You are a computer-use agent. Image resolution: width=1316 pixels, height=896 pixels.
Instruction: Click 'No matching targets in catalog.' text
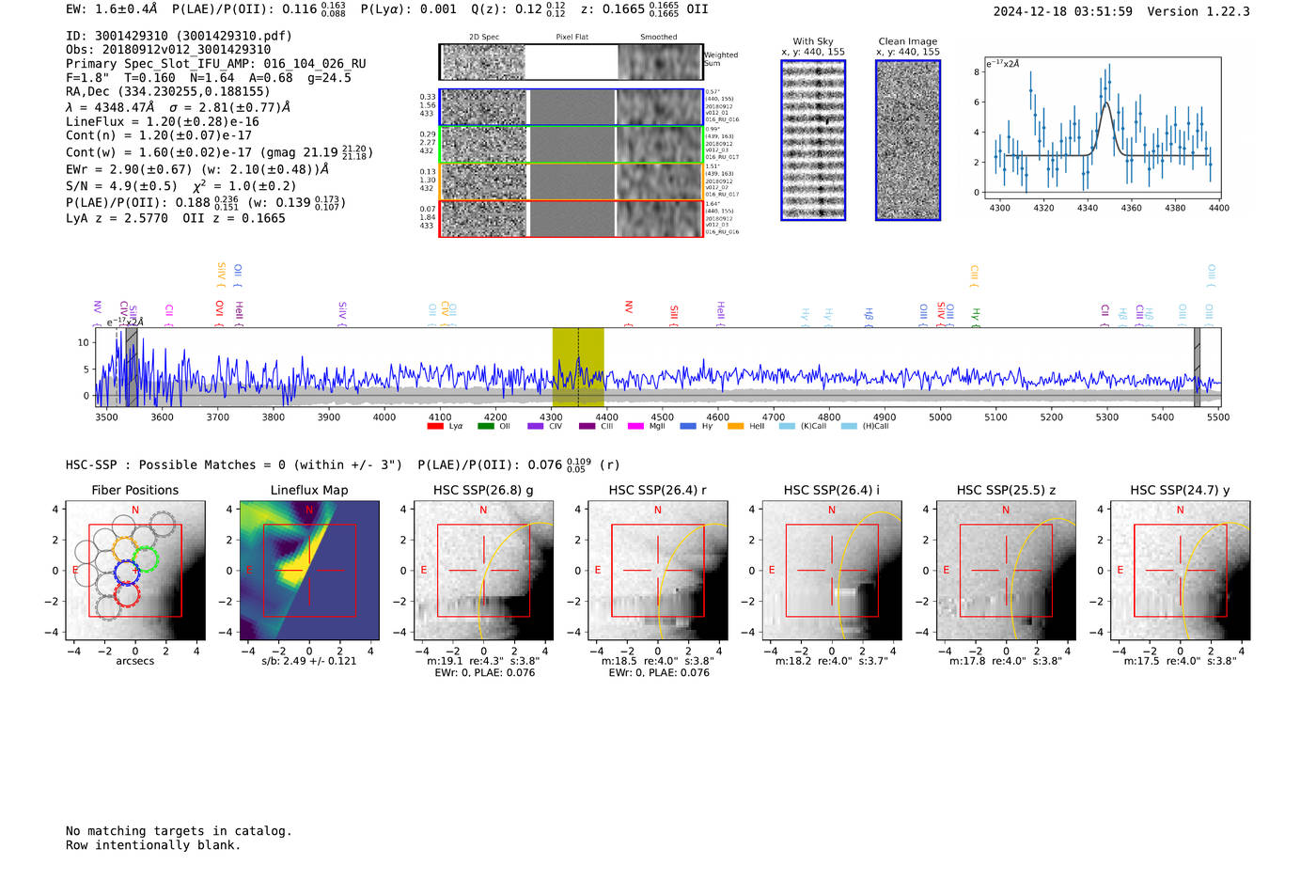click(x=179, y=831)
